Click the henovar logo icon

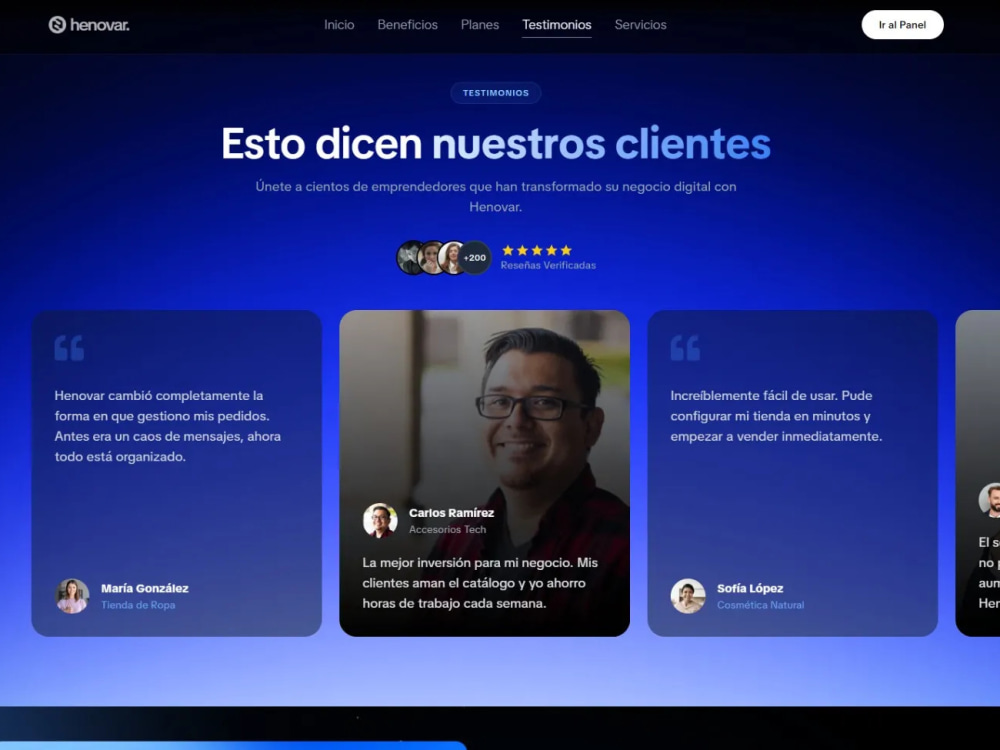[57, 25]
